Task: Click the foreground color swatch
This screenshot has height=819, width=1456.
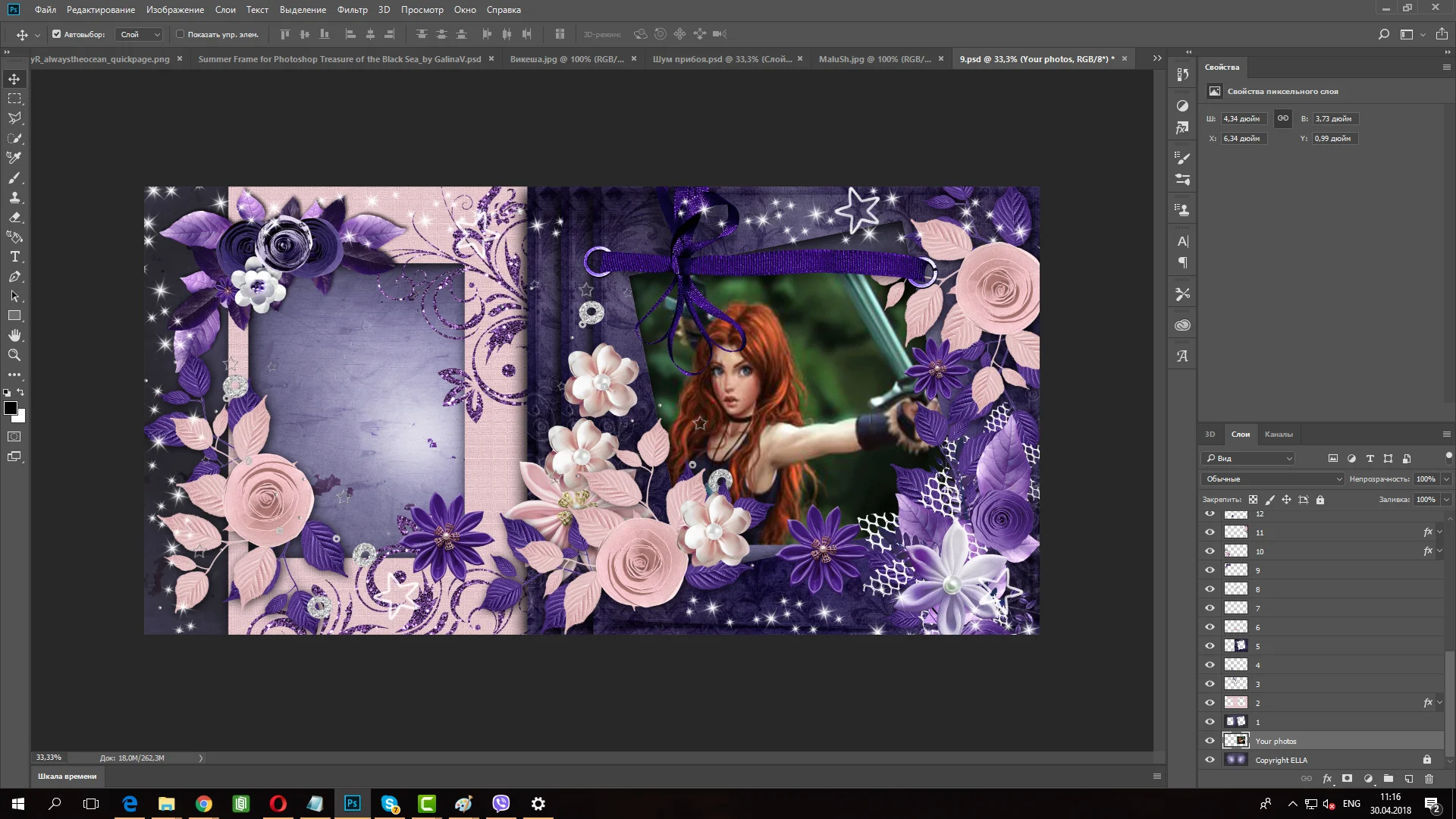Action: pyautogui.click(x=11, y=409)
